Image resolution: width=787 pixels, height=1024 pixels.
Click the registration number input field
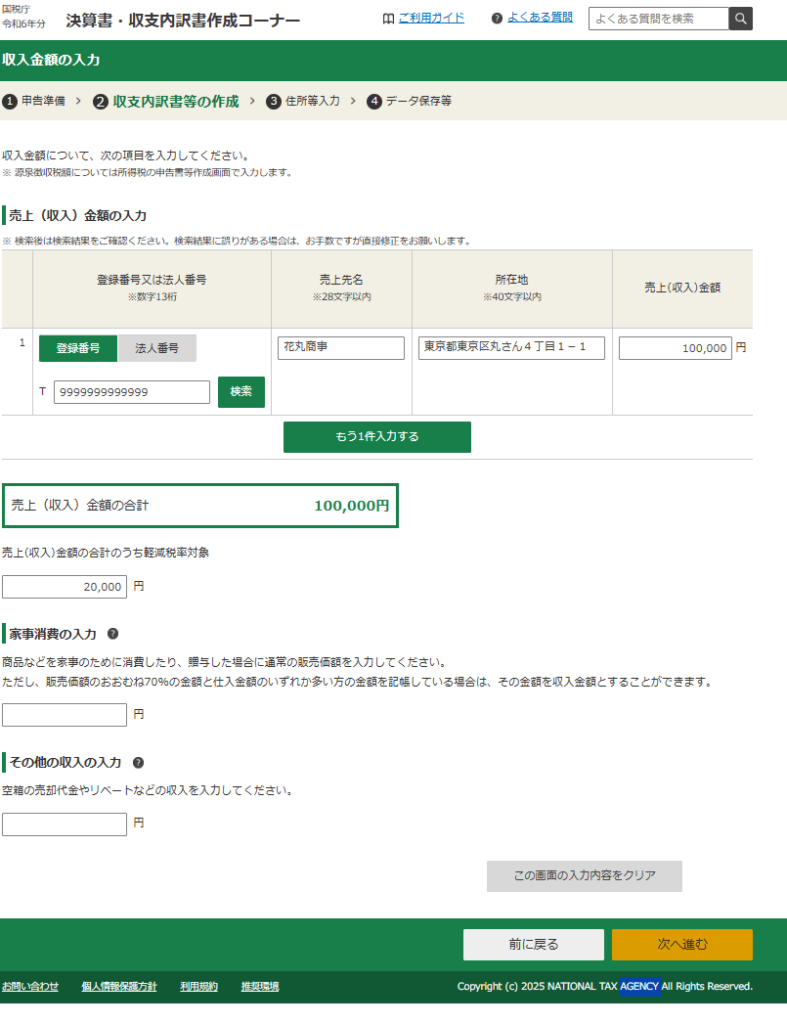click(132, 392)
